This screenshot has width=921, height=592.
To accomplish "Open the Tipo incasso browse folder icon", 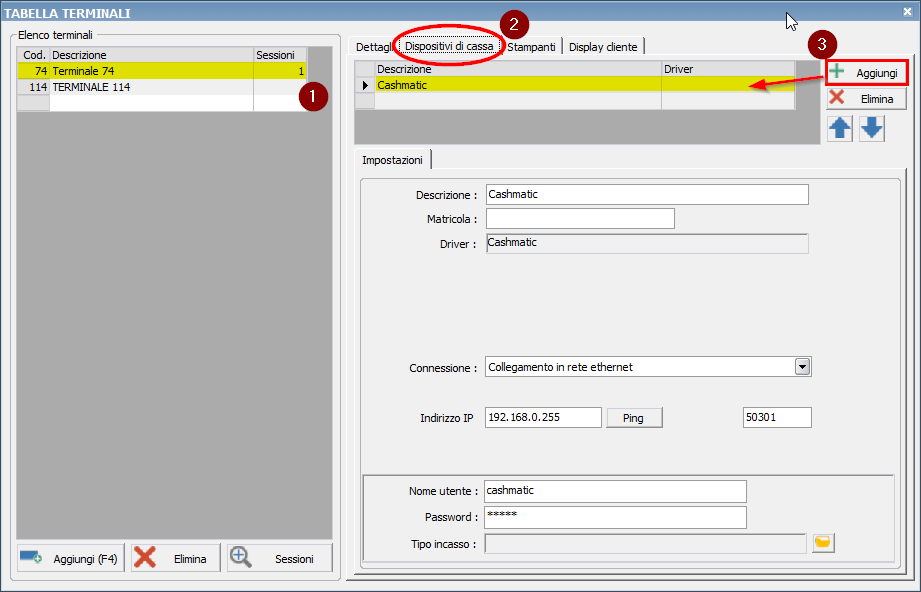I will click(x=824, y=543).
